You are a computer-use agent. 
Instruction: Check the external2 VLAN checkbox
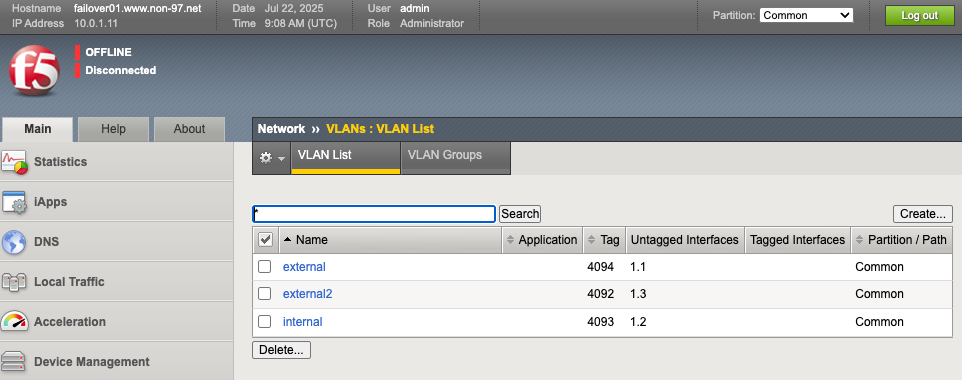click(264, 293)
